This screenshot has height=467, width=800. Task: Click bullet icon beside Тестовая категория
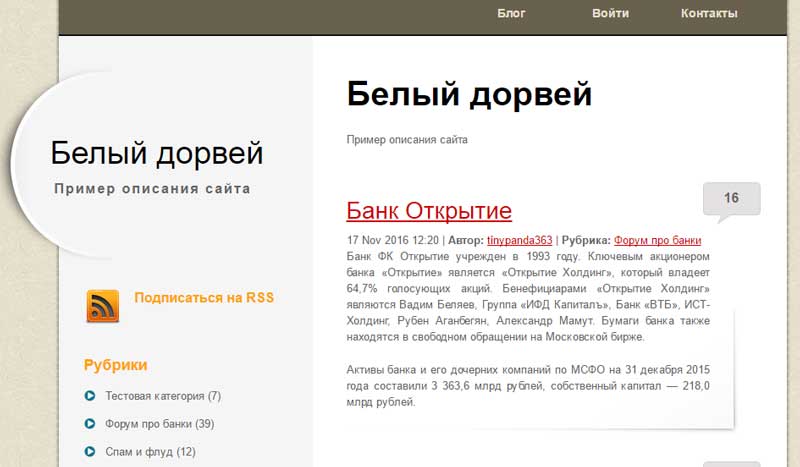[90, 396]
